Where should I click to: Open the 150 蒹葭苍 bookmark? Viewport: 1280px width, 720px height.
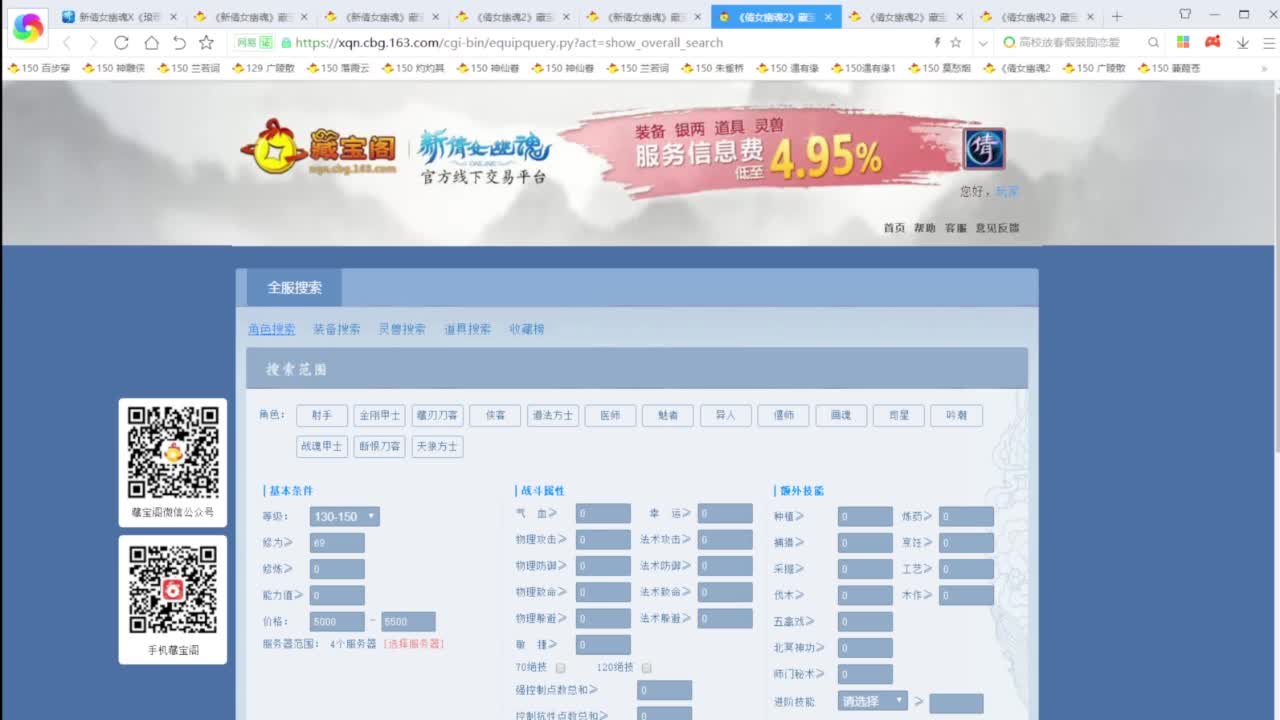pyautogui.click(x=1168, y=68)
